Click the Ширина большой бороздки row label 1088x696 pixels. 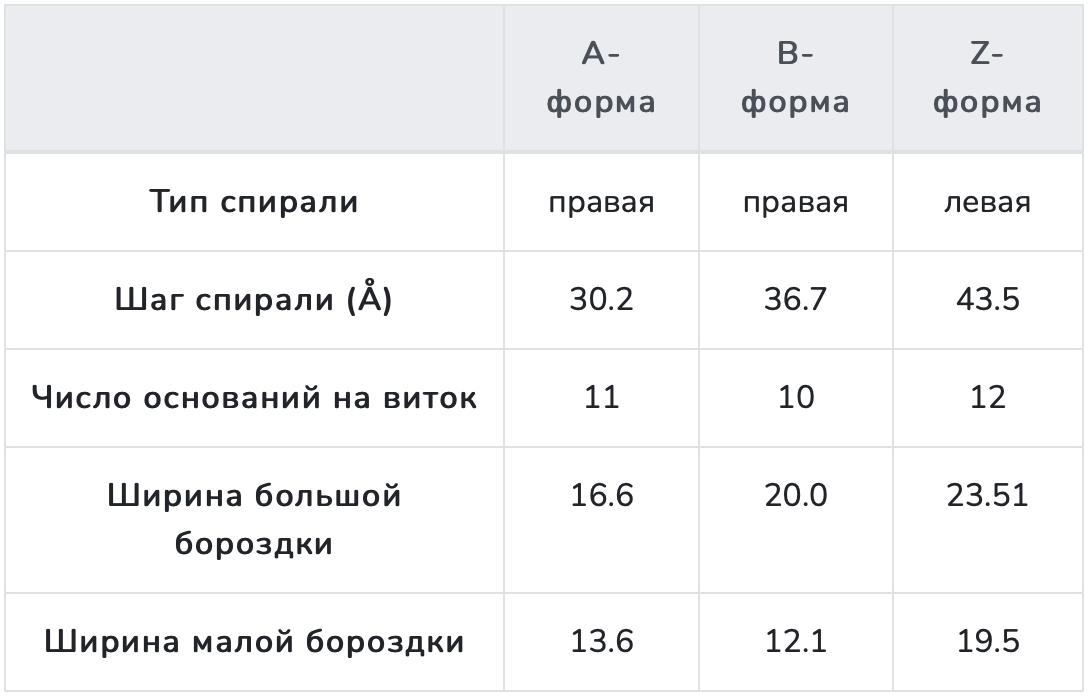coord(254,520)
